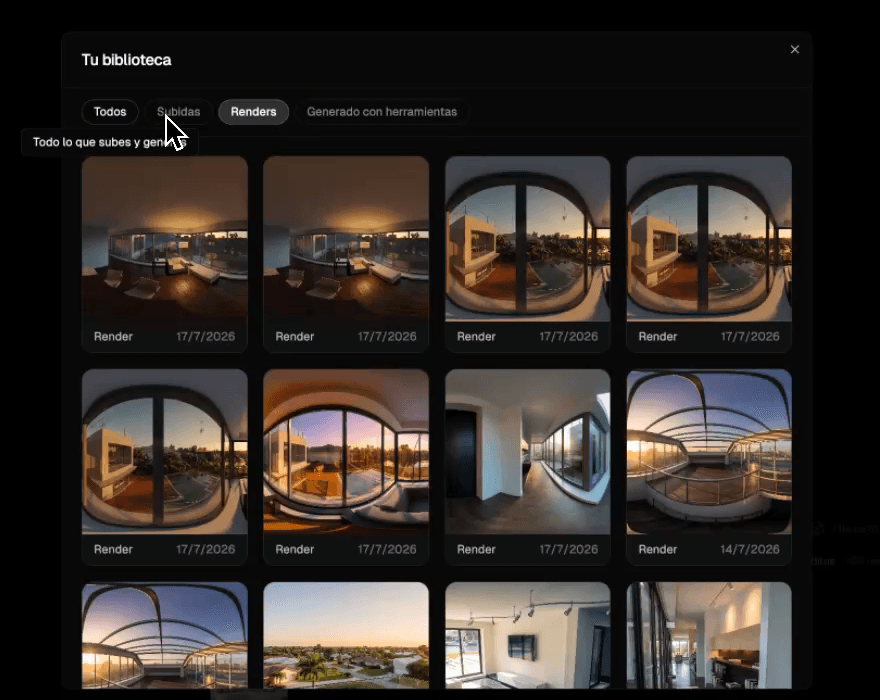
Task: Click the Render label under first thumbnail
Action: (113, 337)
